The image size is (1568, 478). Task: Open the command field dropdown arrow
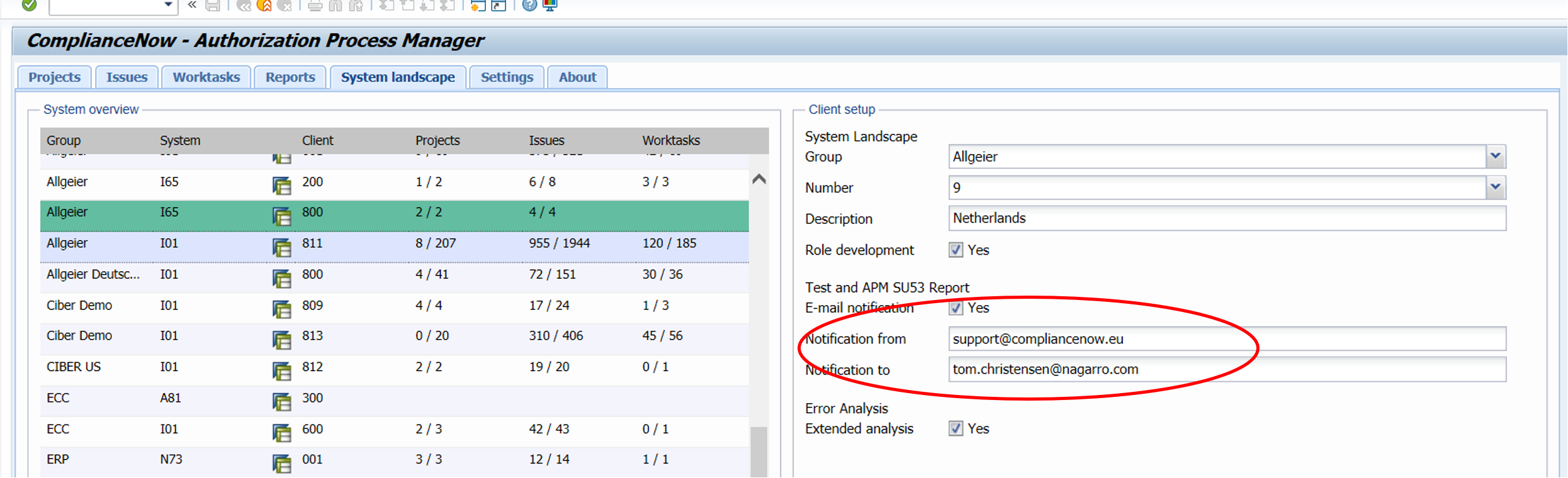(168, 5)
